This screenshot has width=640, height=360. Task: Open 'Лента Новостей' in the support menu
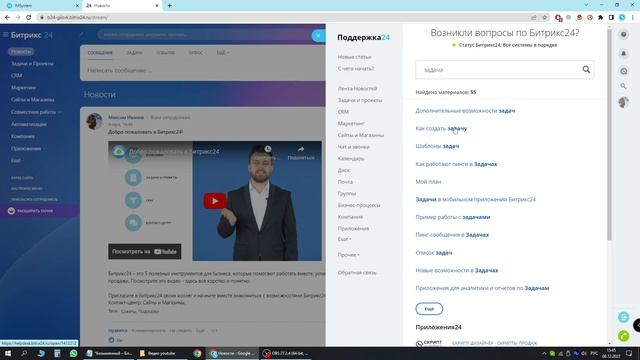click(x=357, y=89)
